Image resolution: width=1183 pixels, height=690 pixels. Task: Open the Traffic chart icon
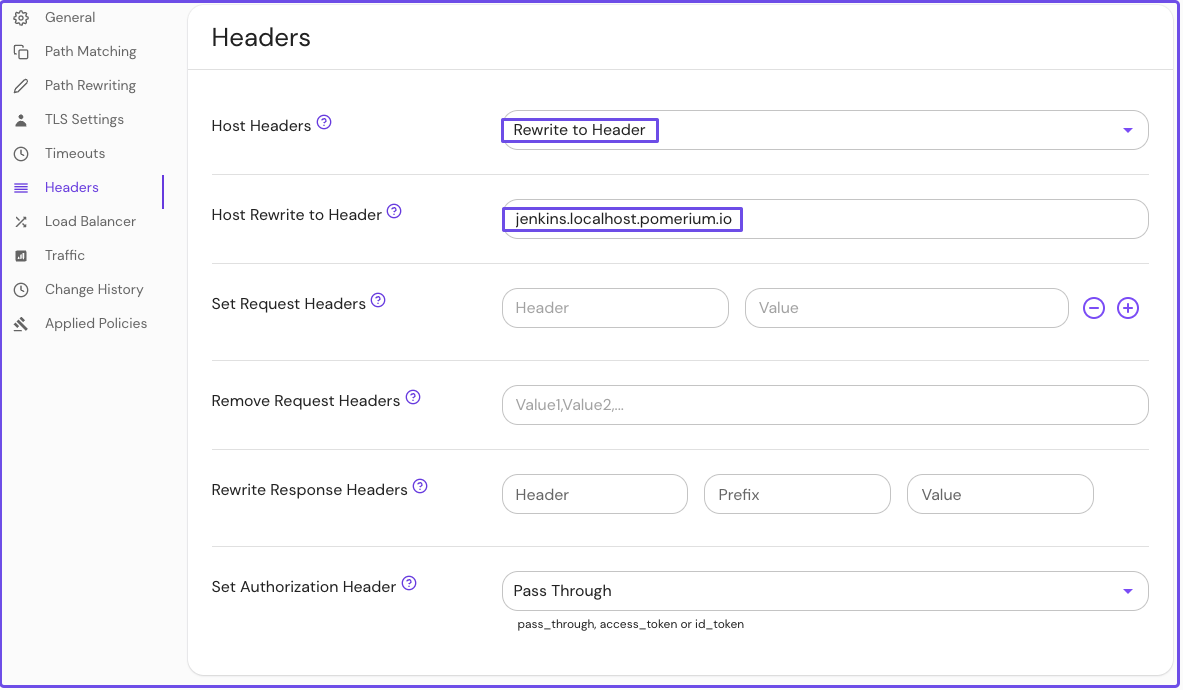click(x=20, y=255)
